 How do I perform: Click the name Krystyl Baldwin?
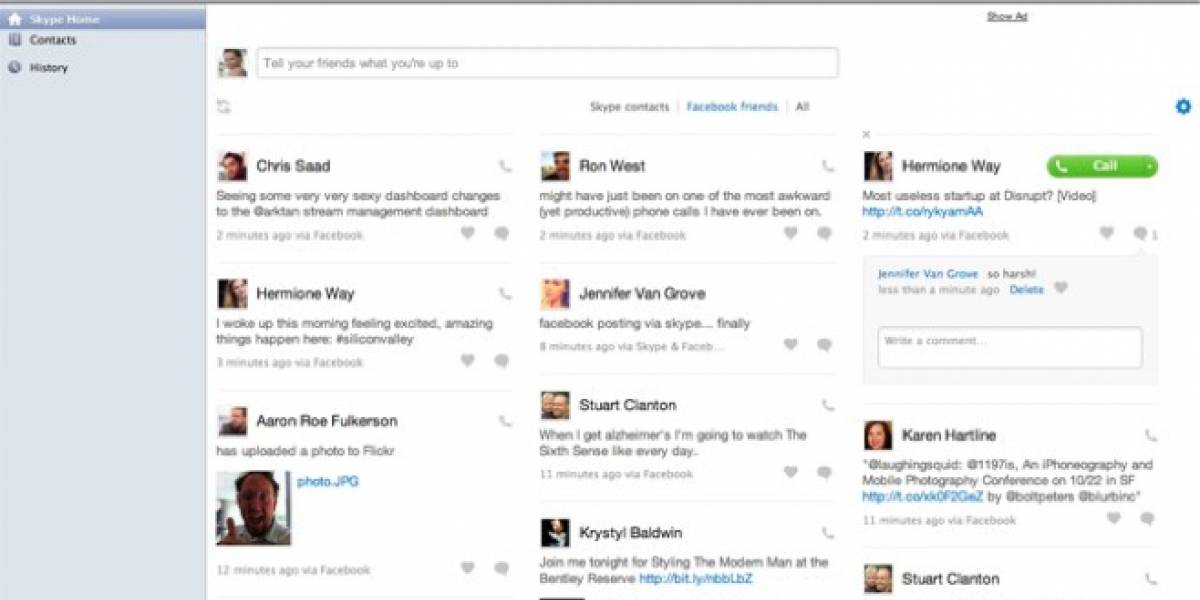630,533
